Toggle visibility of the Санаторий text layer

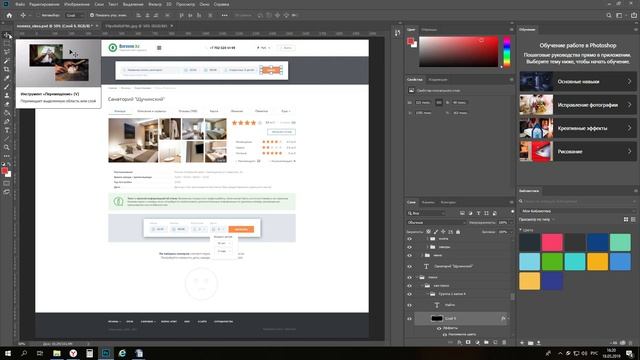(409, 267)
